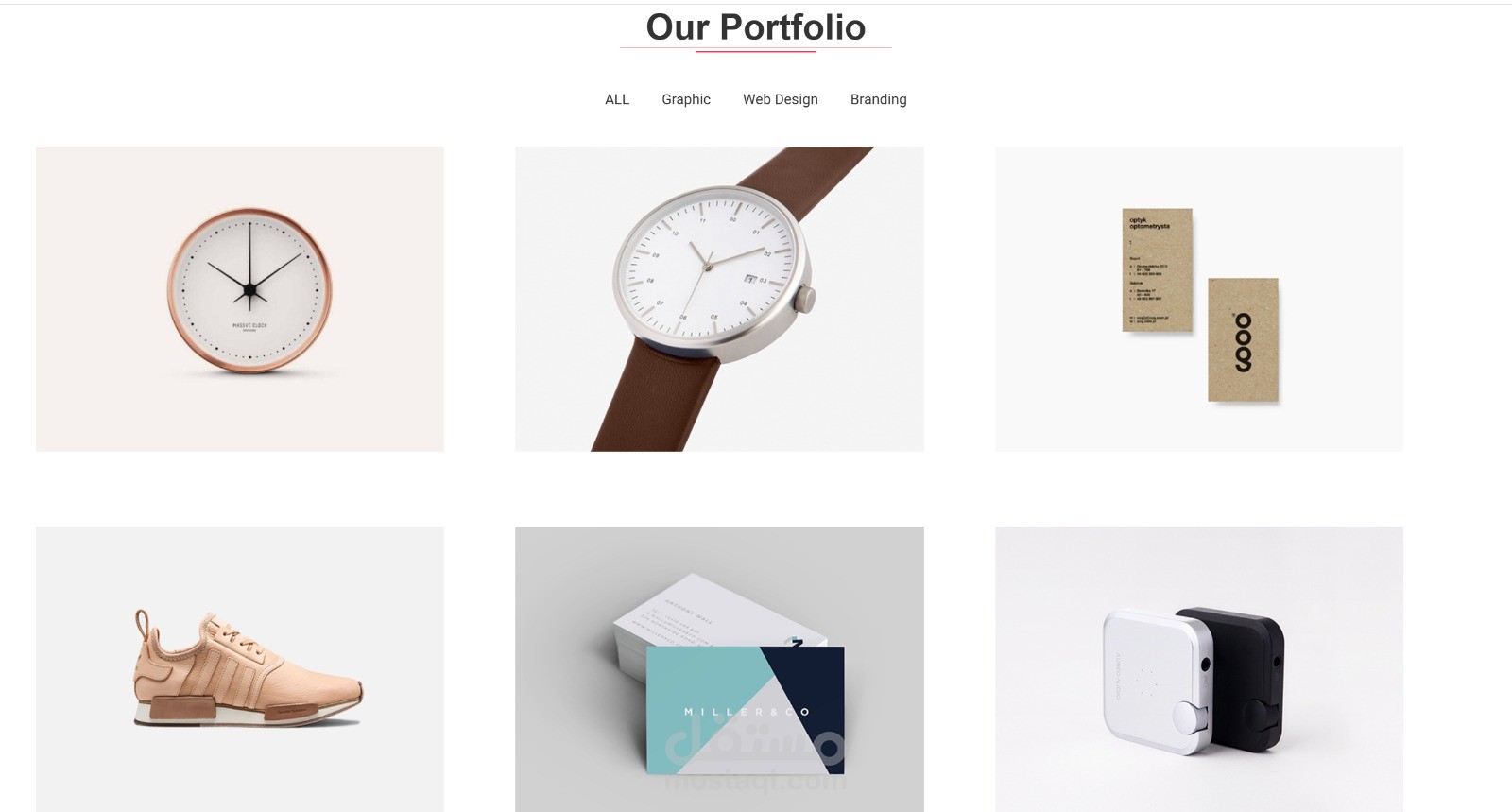Switch to the Web Design filter
Viewport: 1512px width, 812px height.
point(781,99)
